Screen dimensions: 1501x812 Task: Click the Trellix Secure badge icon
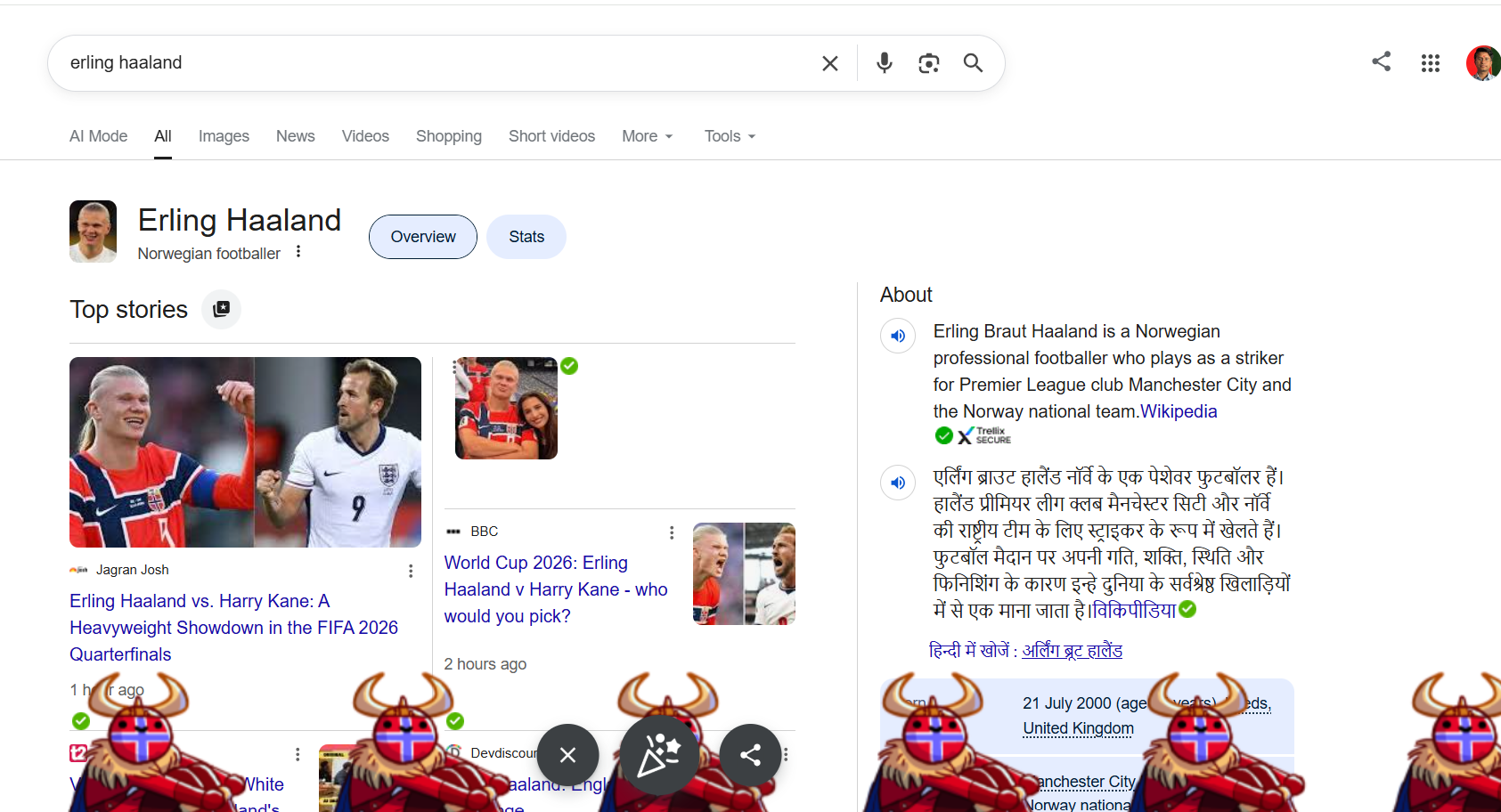point(983,435)
